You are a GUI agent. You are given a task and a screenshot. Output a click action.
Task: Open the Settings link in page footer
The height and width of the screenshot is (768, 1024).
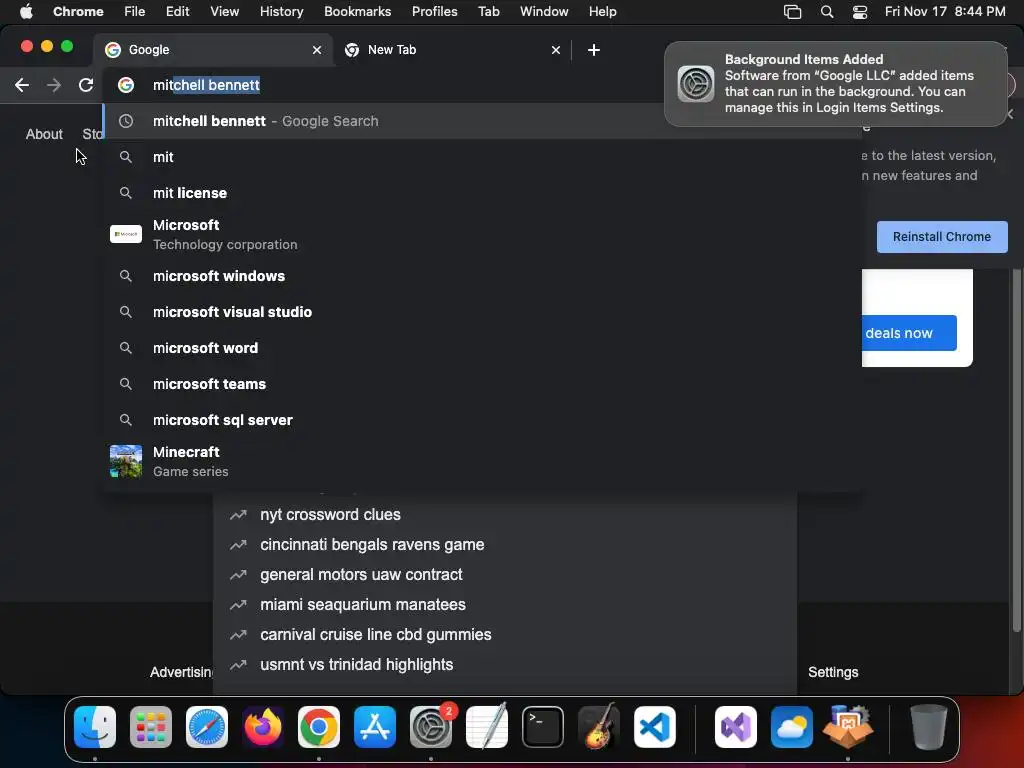point(833,672)
